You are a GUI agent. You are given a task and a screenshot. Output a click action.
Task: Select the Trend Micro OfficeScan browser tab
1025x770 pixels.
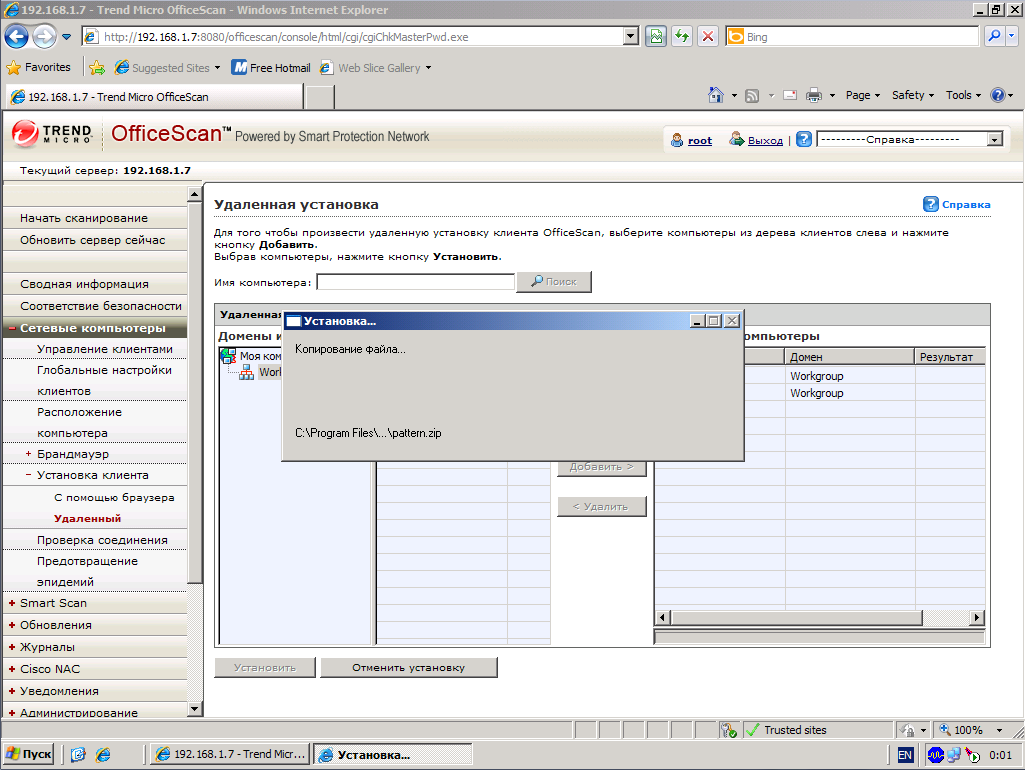(x=155, y=97)
